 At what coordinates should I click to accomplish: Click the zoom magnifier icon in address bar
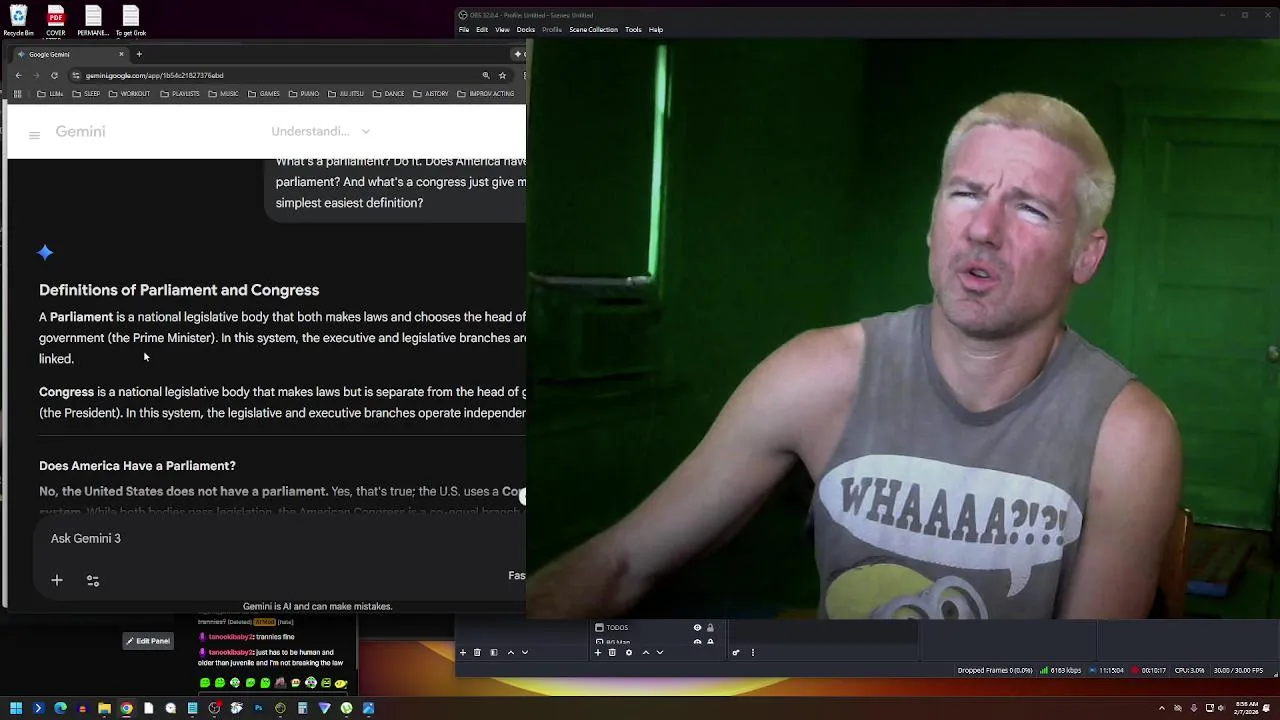[486, 75]
